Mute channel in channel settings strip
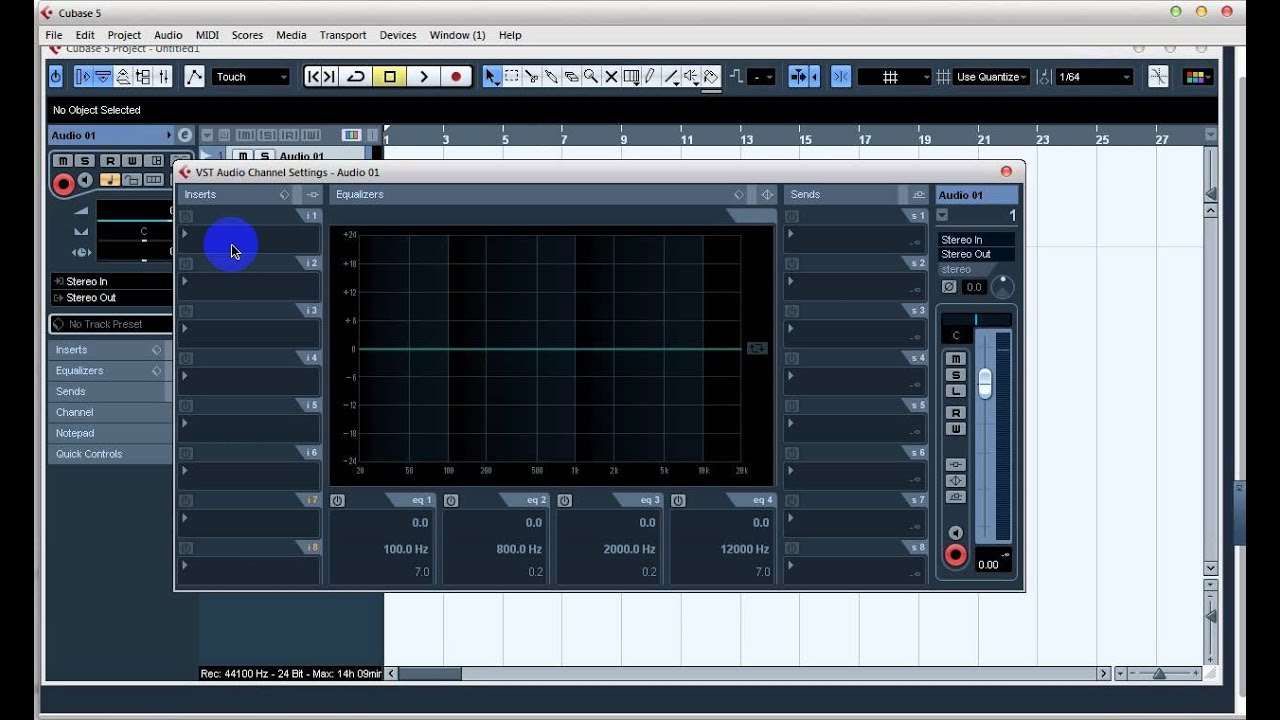Viewport: 1280px width, 720px height. coord(956,359)
